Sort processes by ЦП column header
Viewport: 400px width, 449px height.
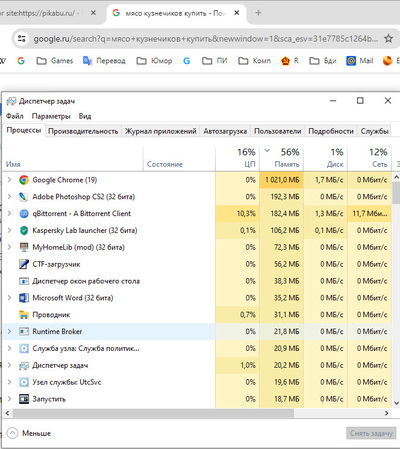pyautogui.click(x=237, y=158)
